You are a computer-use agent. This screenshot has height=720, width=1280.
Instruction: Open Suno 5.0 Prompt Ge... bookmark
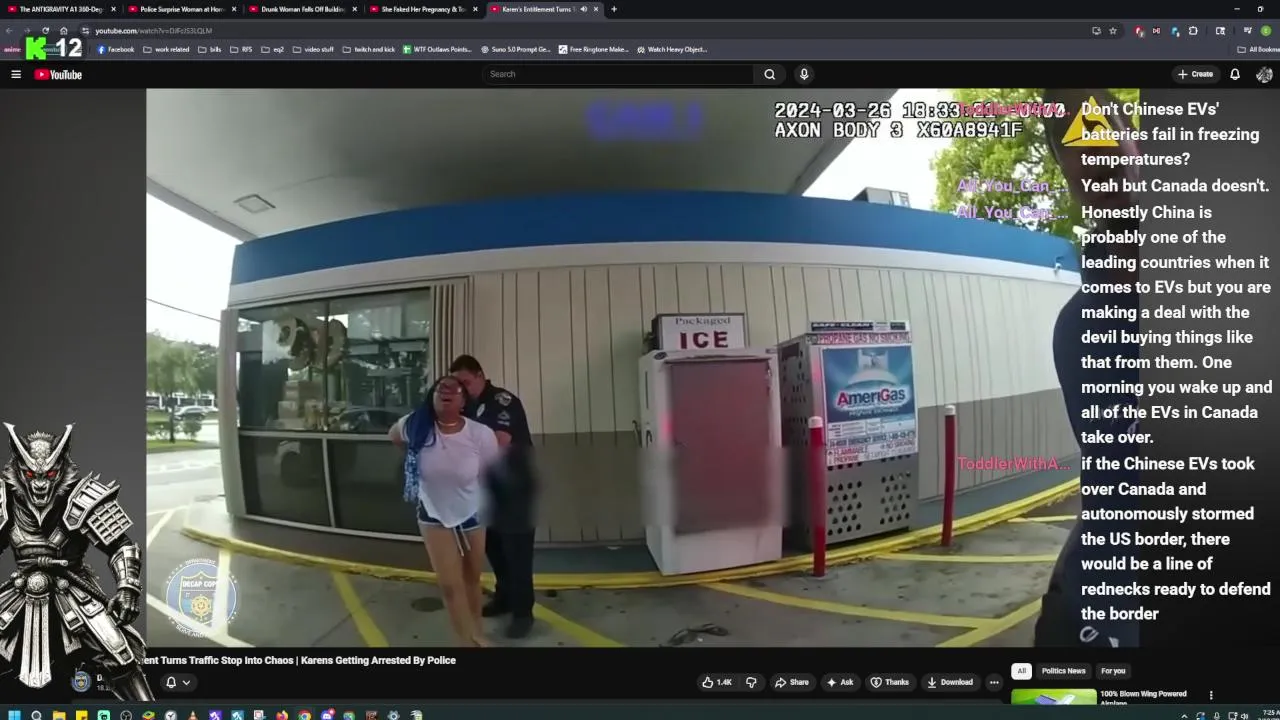pos(515,49)
